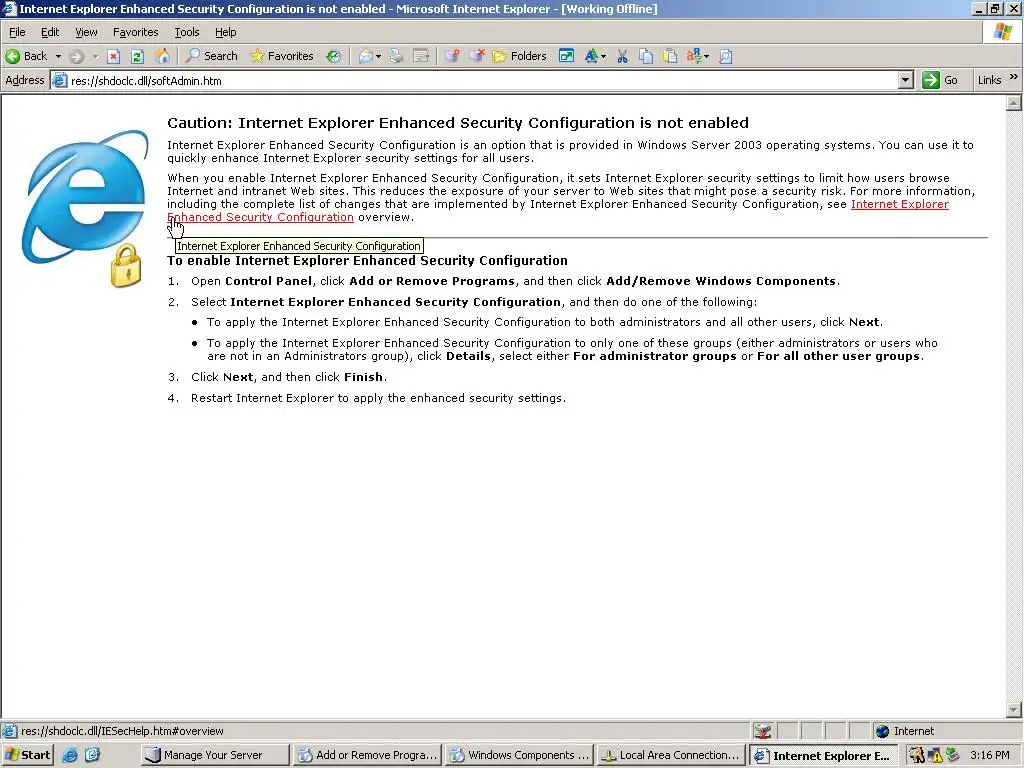Switch to Local Area Connection taskbar window
1024x768 pixels.
671,755
